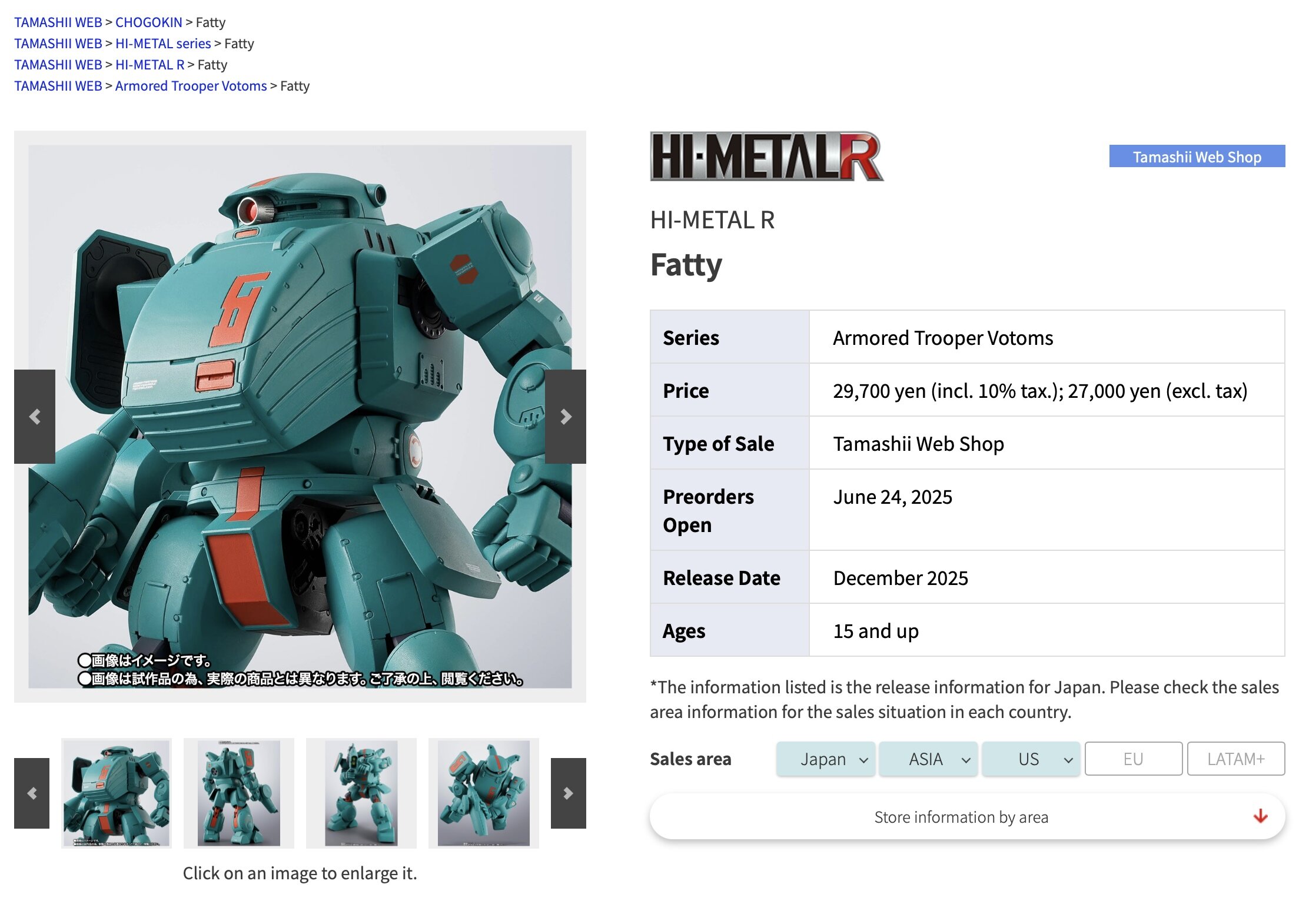This screenshot has height=924, width=1309.
Task: Open the HI-METAL series breadcrumb link
Action: [x=163, y=44]
